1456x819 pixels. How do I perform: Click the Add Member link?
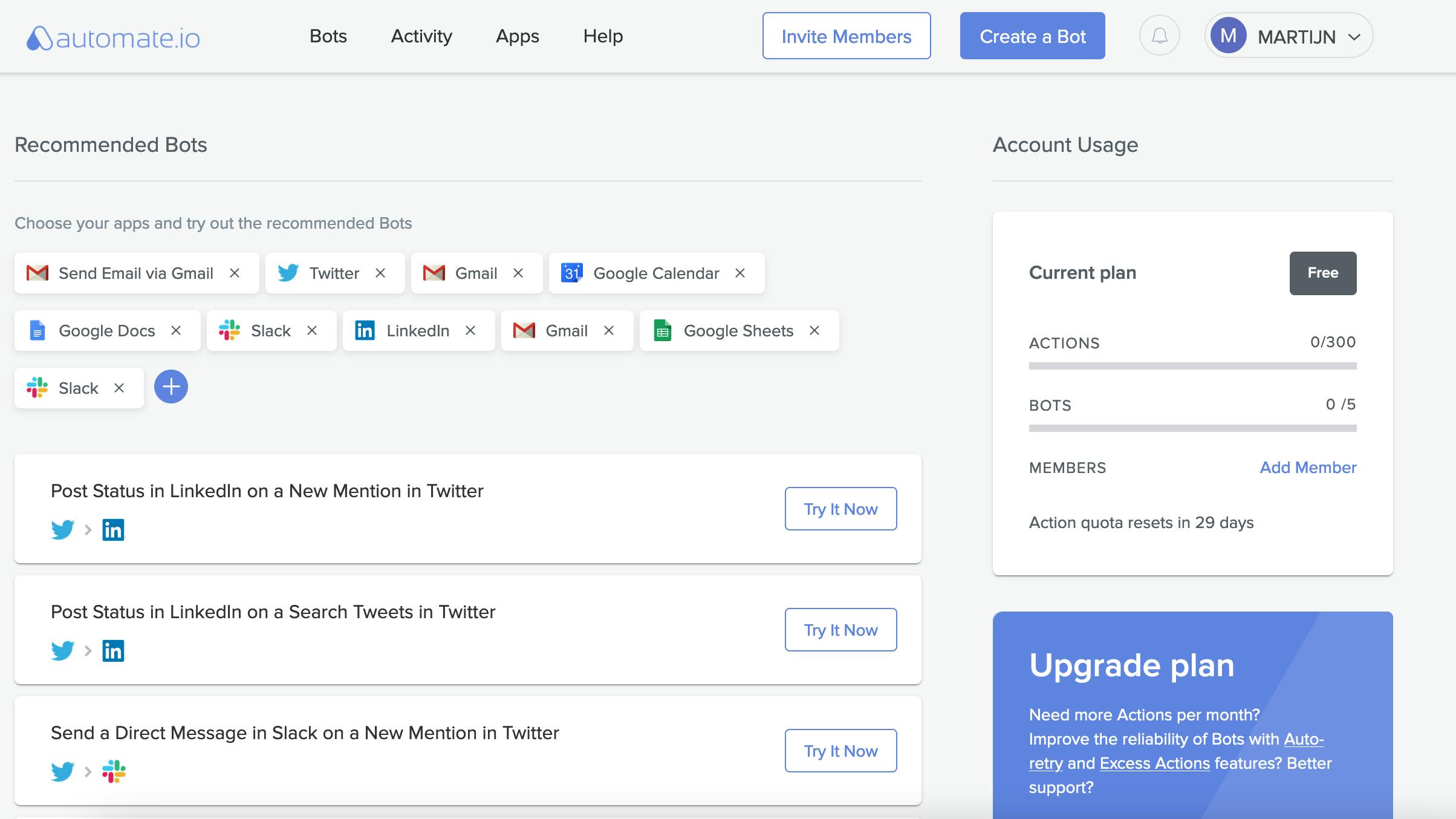[x=1308, y=468]
